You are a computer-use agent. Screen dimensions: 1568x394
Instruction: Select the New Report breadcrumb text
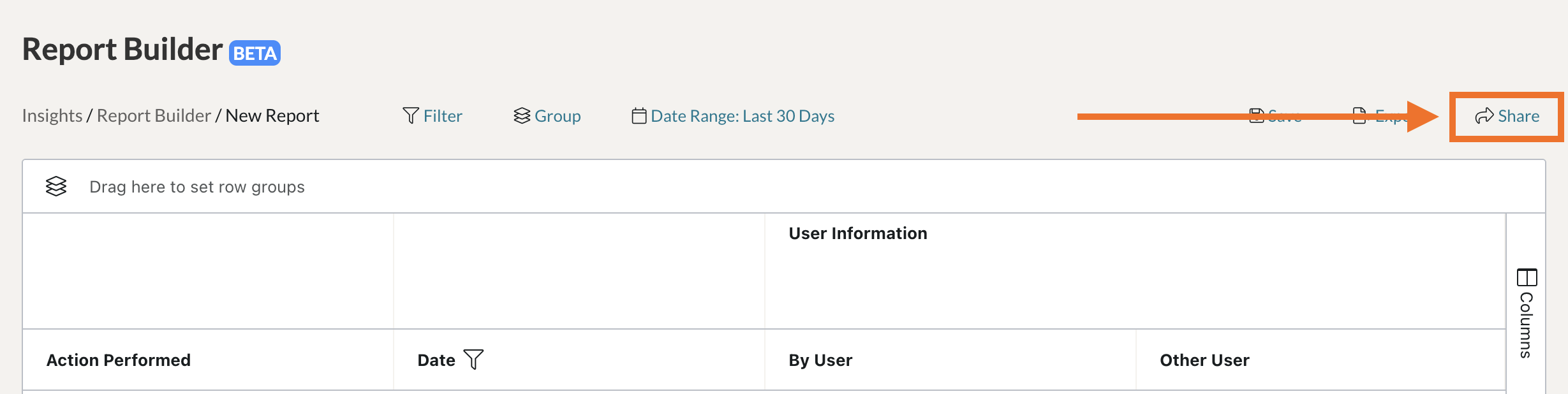pyautogui.click(x=272, y=115)
